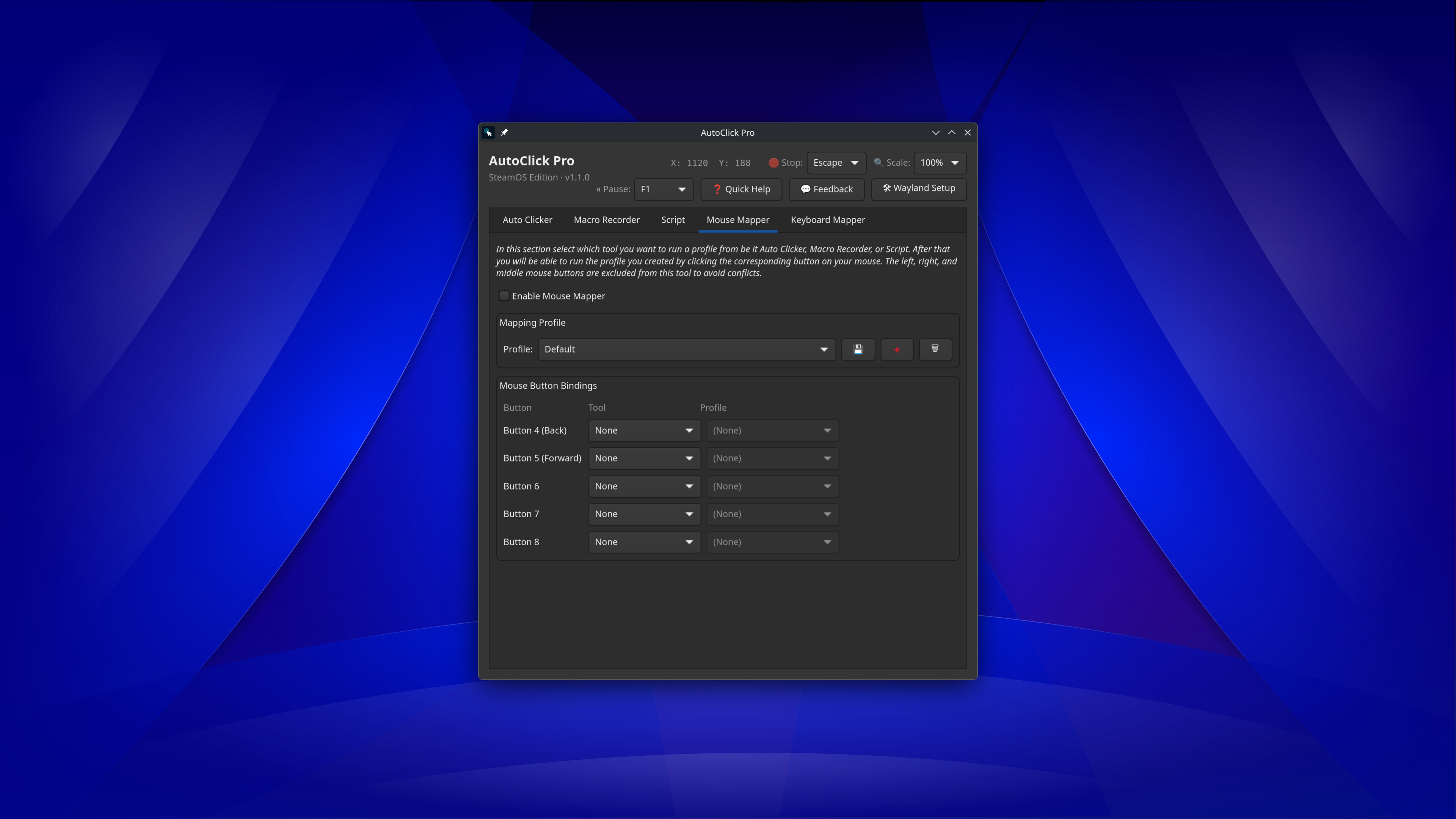Click the Mouse Button Bindings group title
This screenshot has height=819, width=1456.
548,386
